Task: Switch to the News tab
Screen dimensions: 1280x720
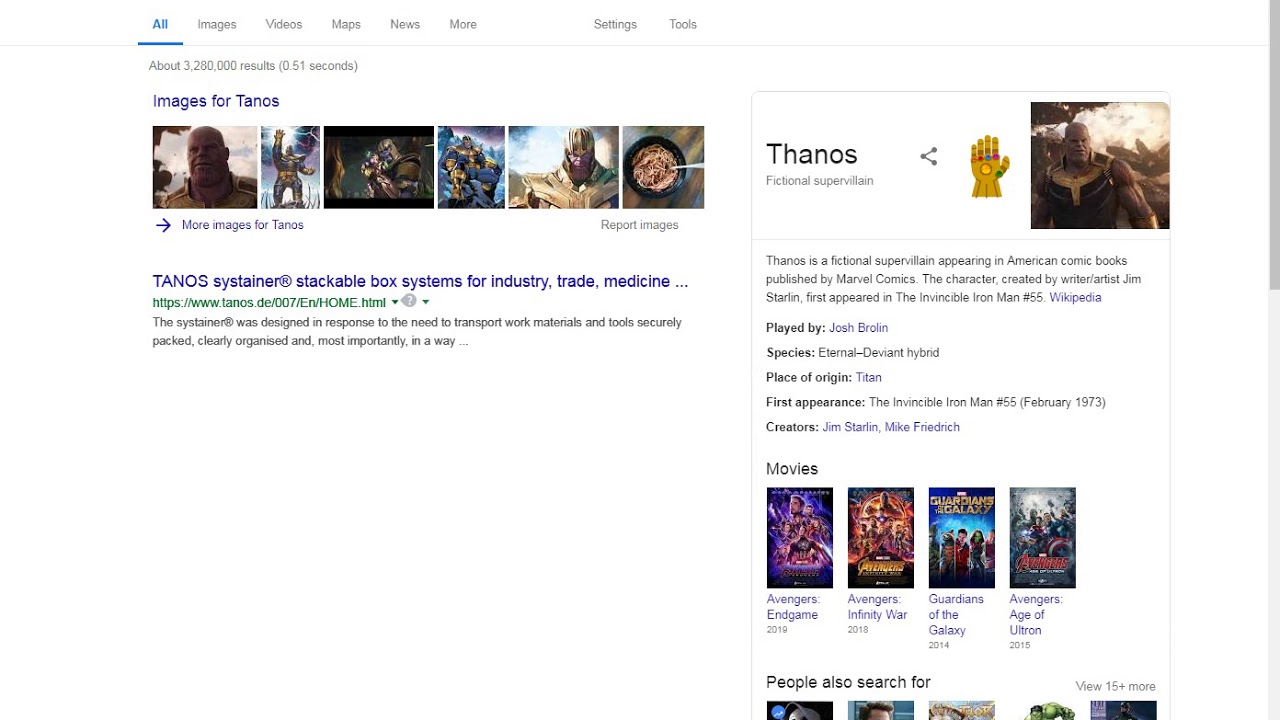Action: (404, 24)
